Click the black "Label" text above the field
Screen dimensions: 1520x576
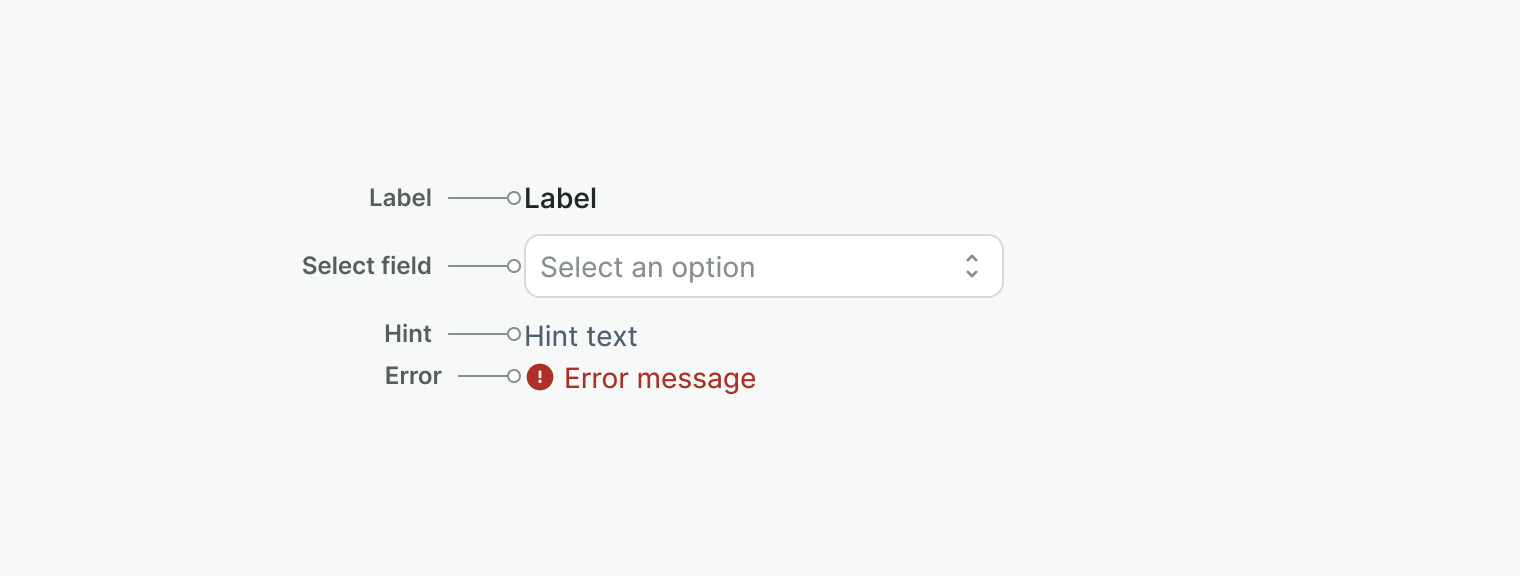coord(560,199)
